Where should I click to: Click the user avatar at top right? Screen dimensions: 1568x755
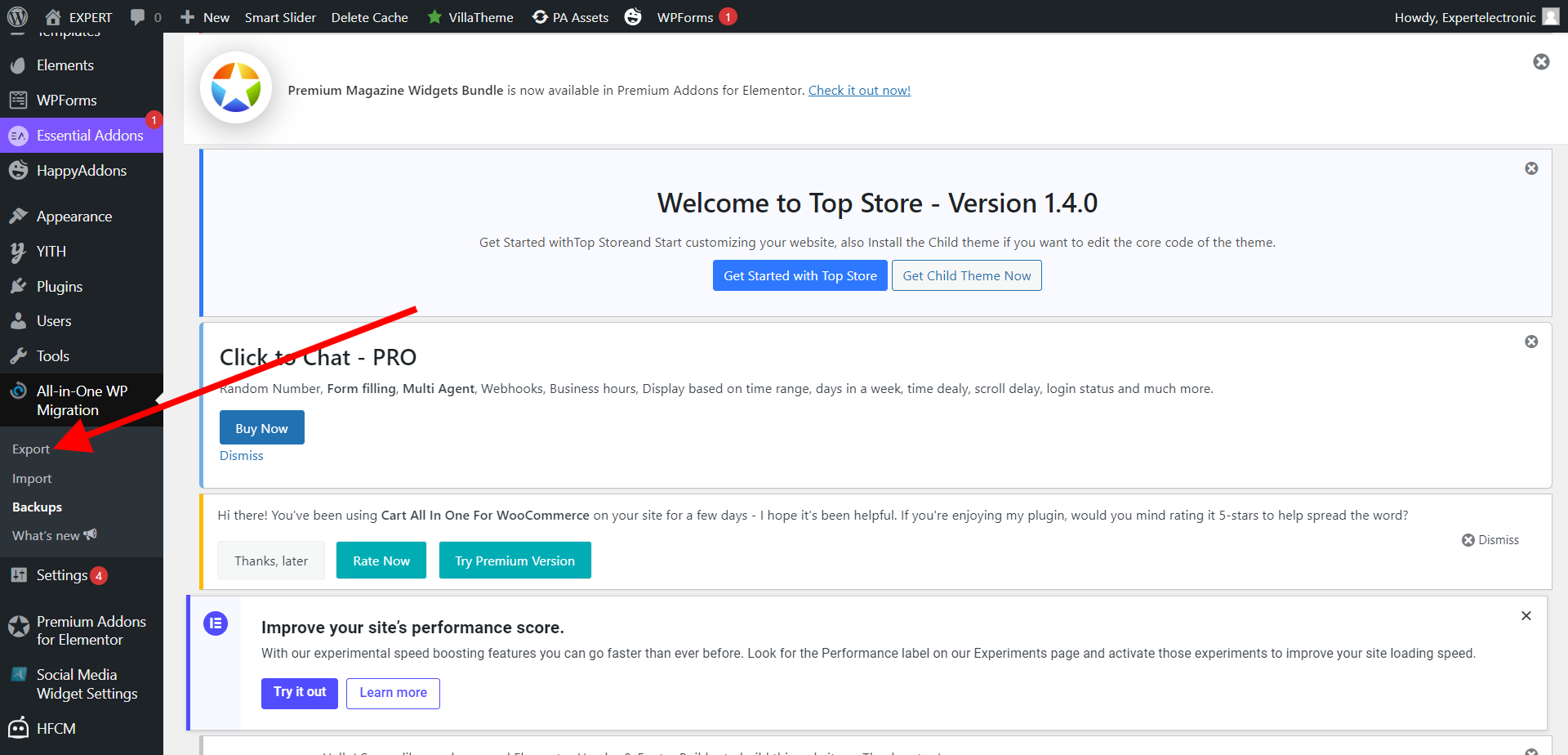pos(1550,17)
